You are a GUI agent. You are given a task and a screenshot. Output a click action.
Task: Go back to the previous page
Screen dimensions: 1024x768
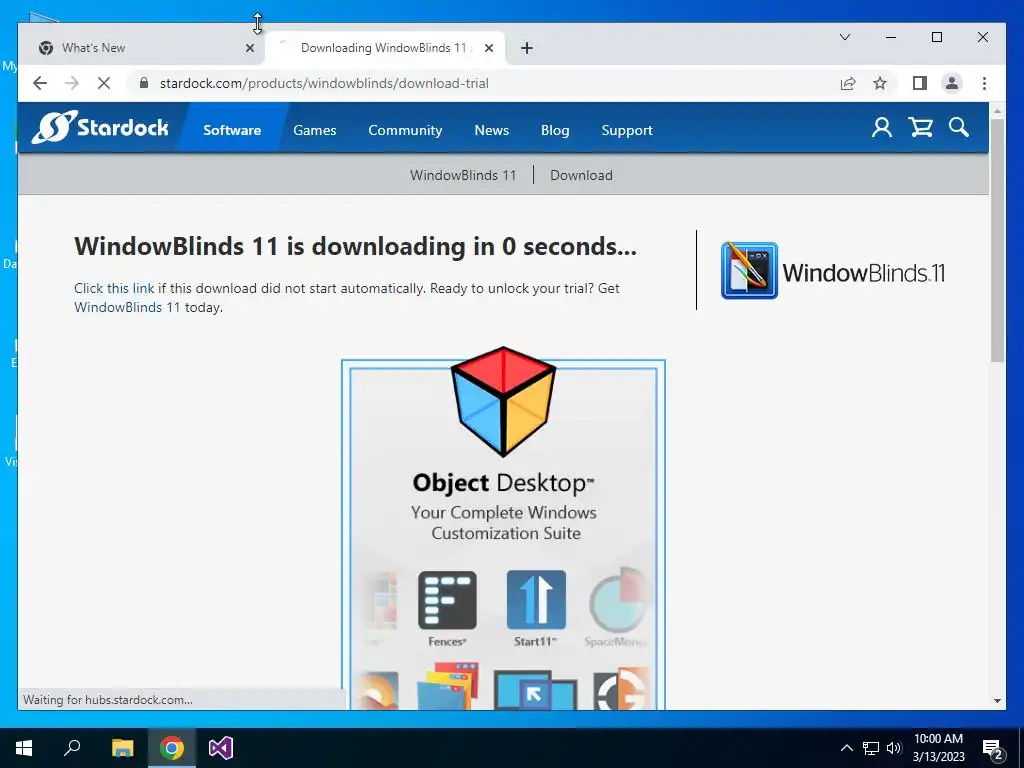(x=40, y=84)
